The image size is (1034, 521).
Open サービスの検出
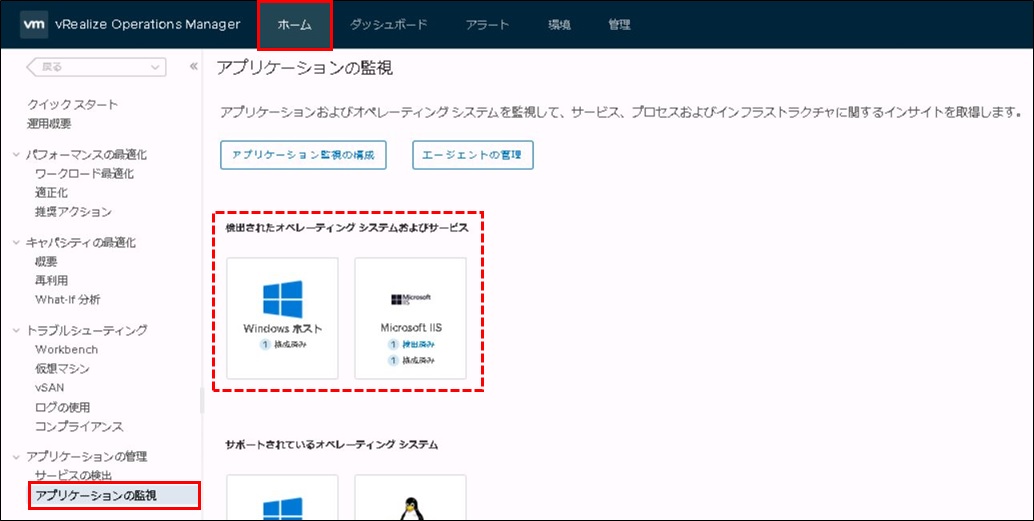pyautogui.click(x=73, y=475)
